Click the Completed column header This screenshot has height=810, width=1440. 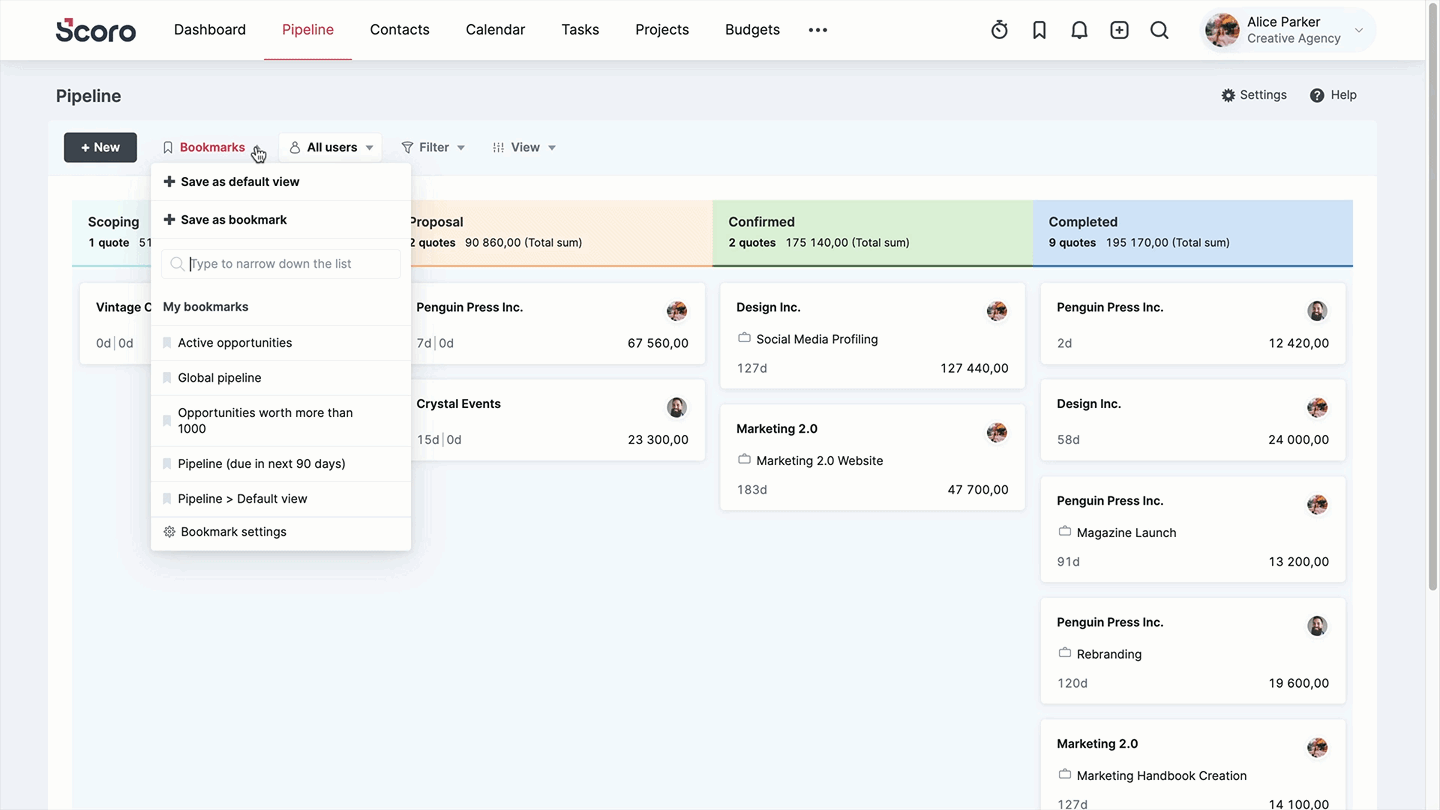click(x=1192, y=232)
